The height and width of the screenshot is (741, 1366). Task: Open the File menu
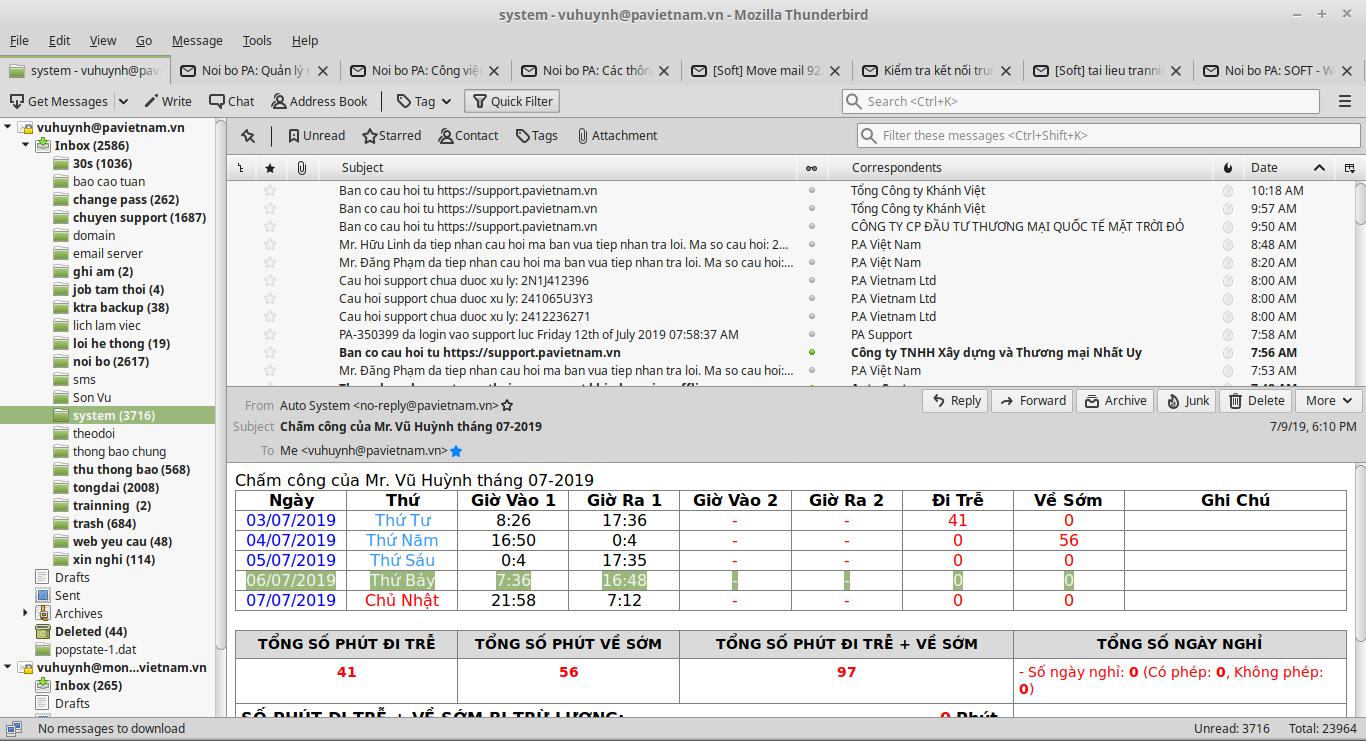point(19,41)
